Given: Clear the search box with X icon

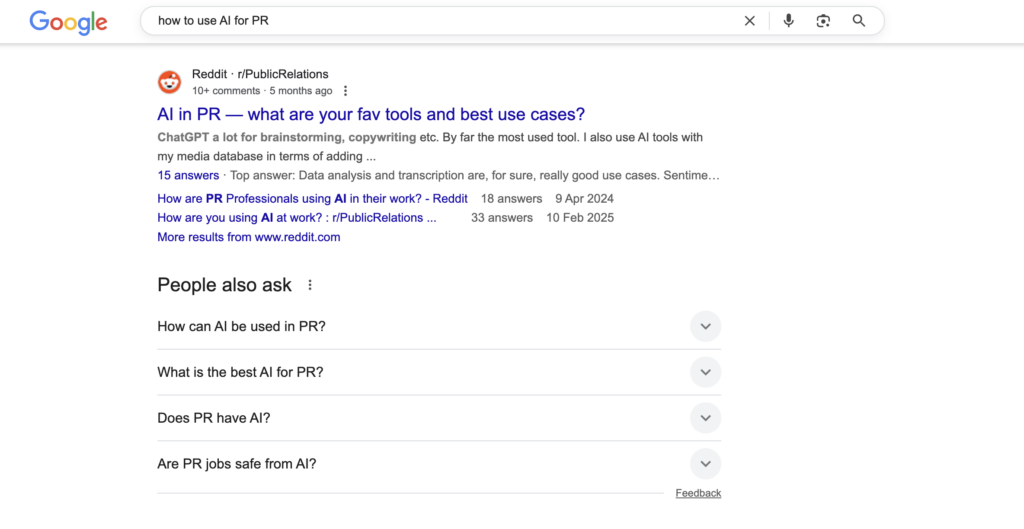Looking at the screenshot, I should tap(750, 21).
